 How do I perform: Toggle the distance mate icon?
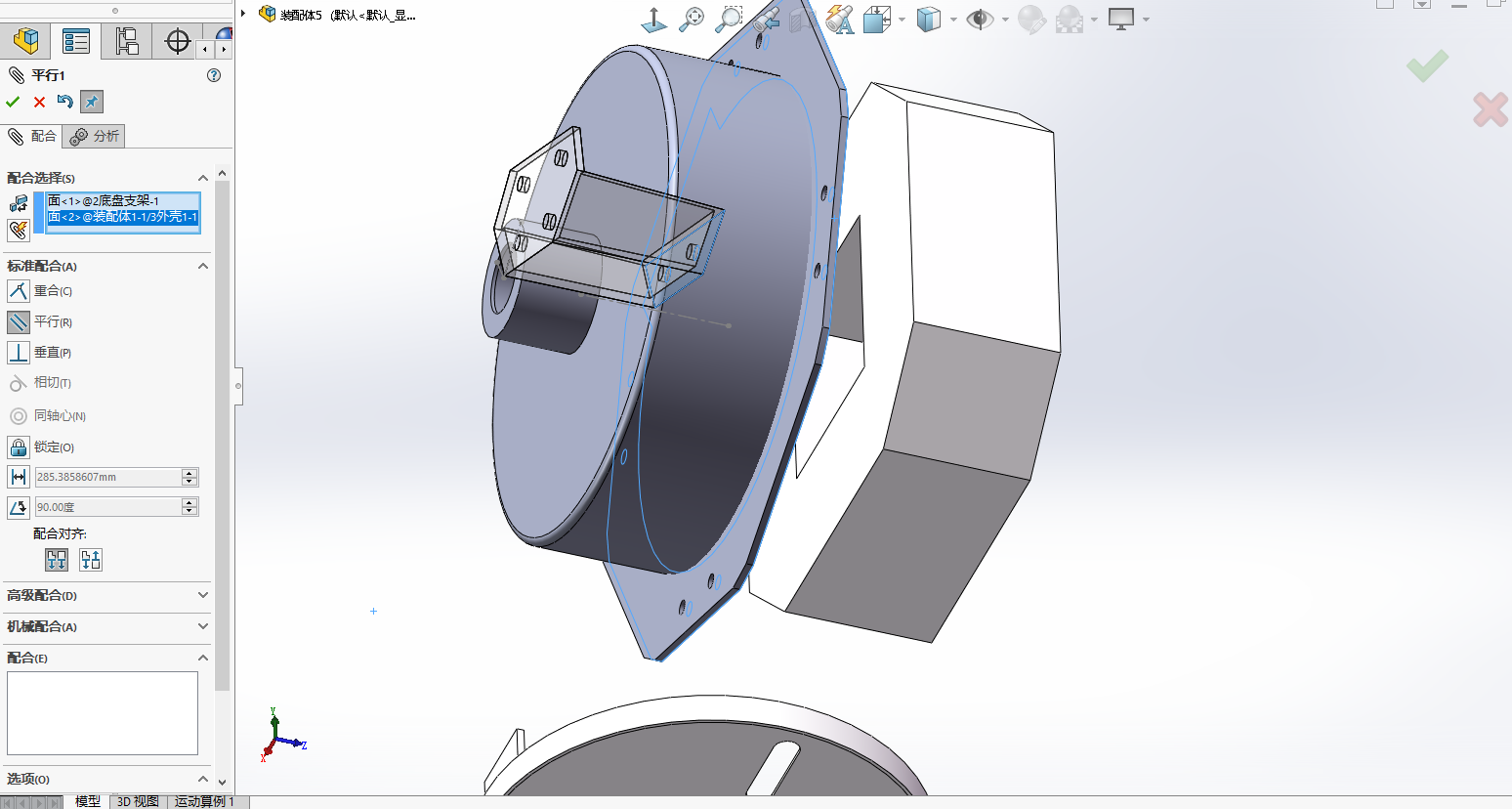pos(19,477)
